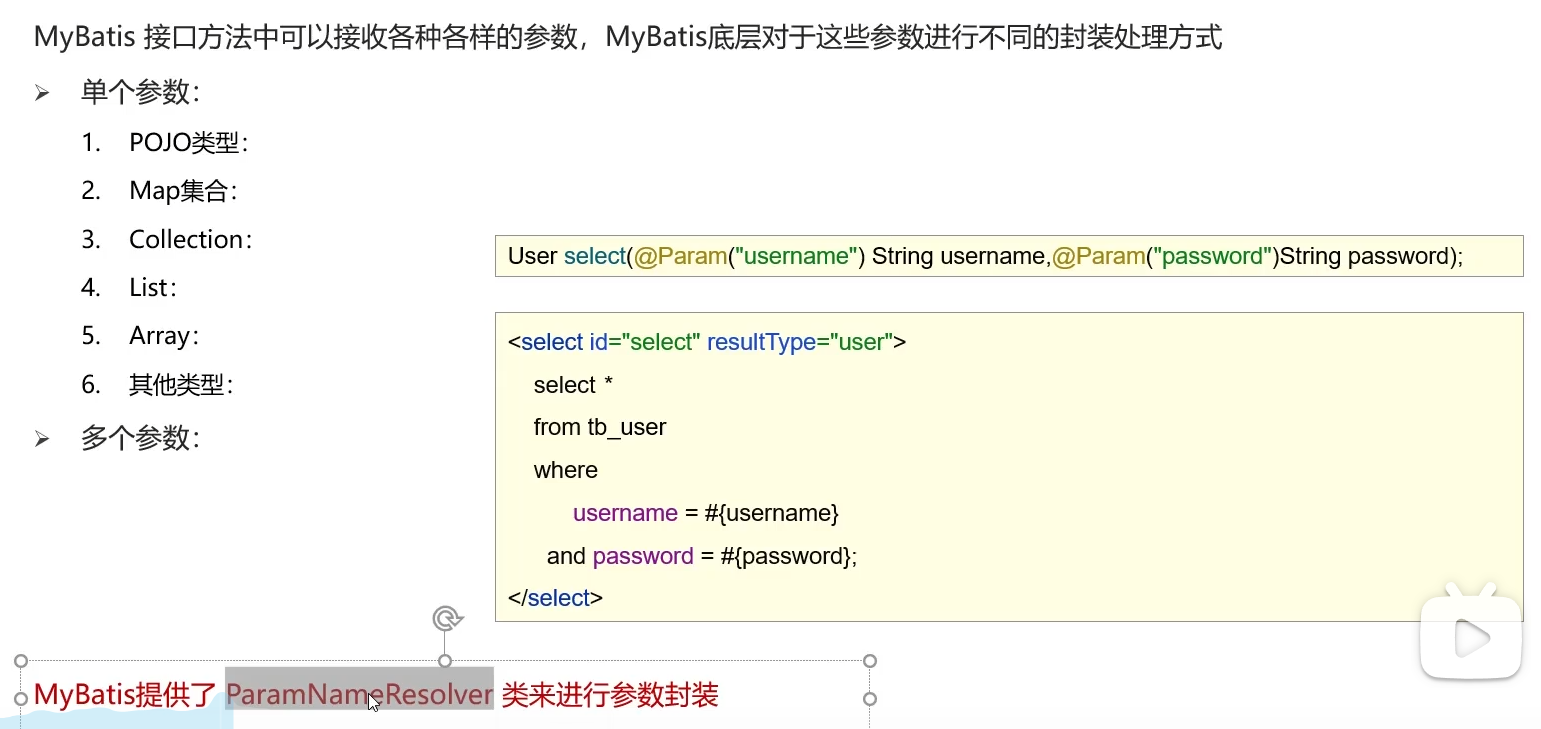Click list item 'Map集合:'
Viewport: 1541px width, 729px height.
coord(184,191)
